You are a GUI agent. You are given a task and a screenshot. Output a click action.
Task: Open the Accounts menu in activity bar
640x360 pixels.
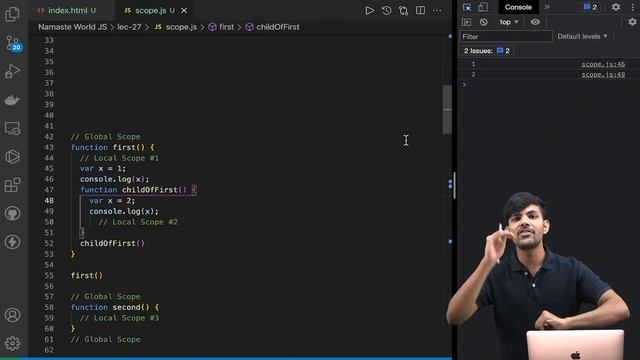[12, 315]
